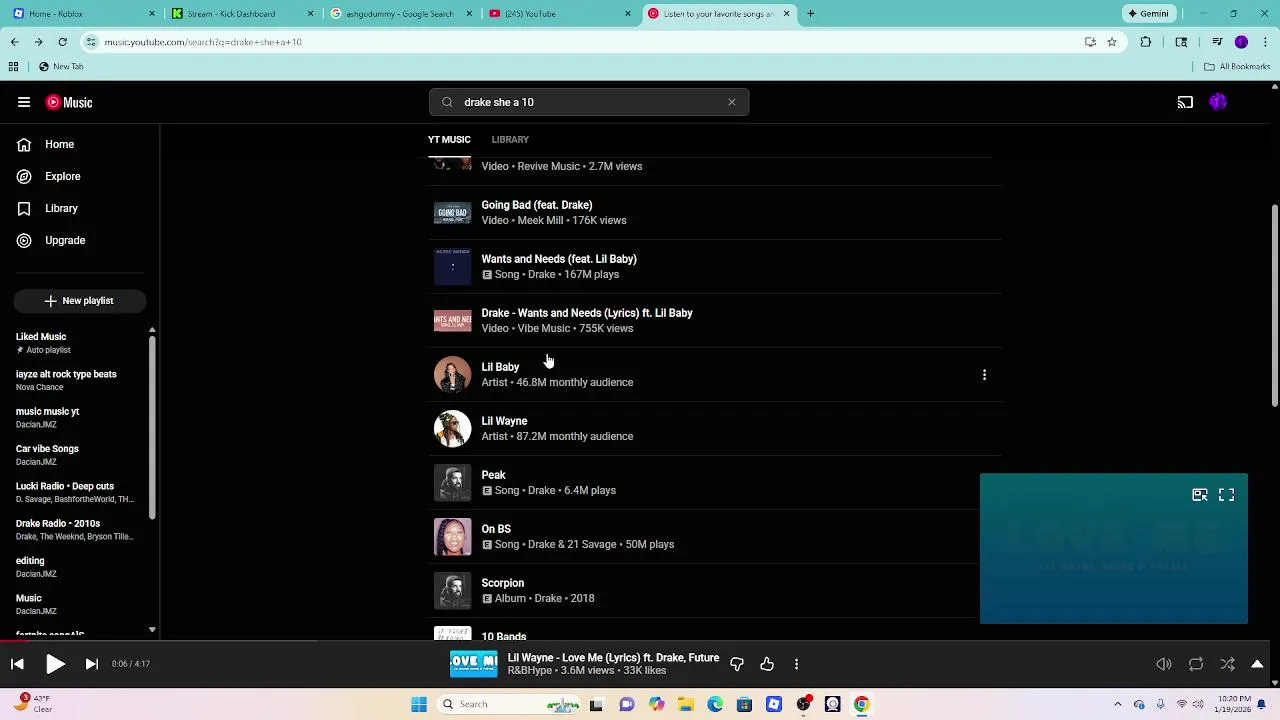Open the Chrome extensions puzzle icon
The width and height of the screenshot is (1280, 720).
coord(1146,42)
